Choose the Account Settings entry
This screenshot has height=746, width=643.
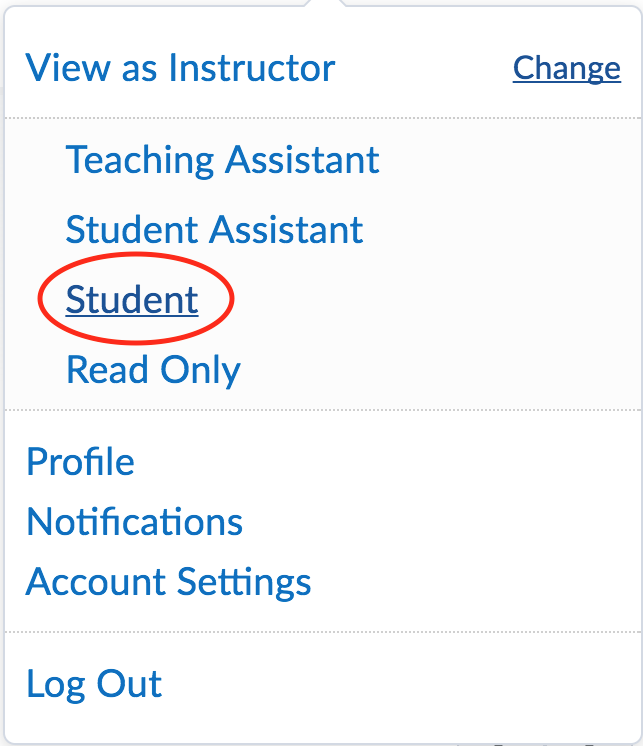tap(168, 582)
